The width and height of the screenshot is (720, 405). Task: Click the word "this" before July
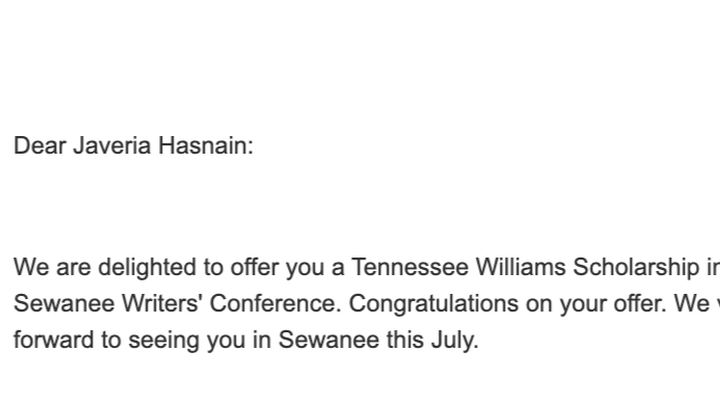point(405,340)
